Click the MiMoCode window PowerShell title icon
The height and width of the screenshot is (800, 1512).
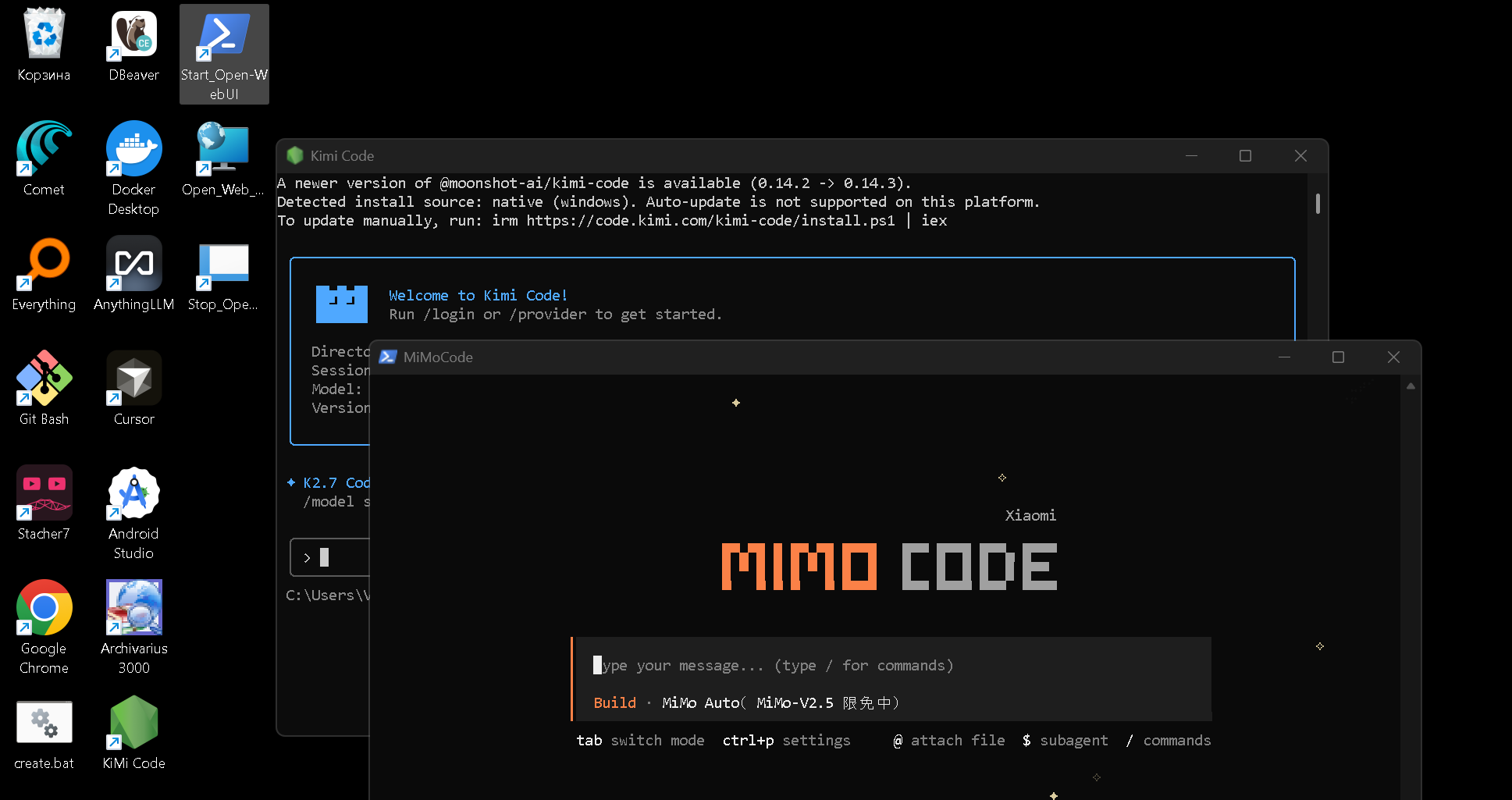387,357
